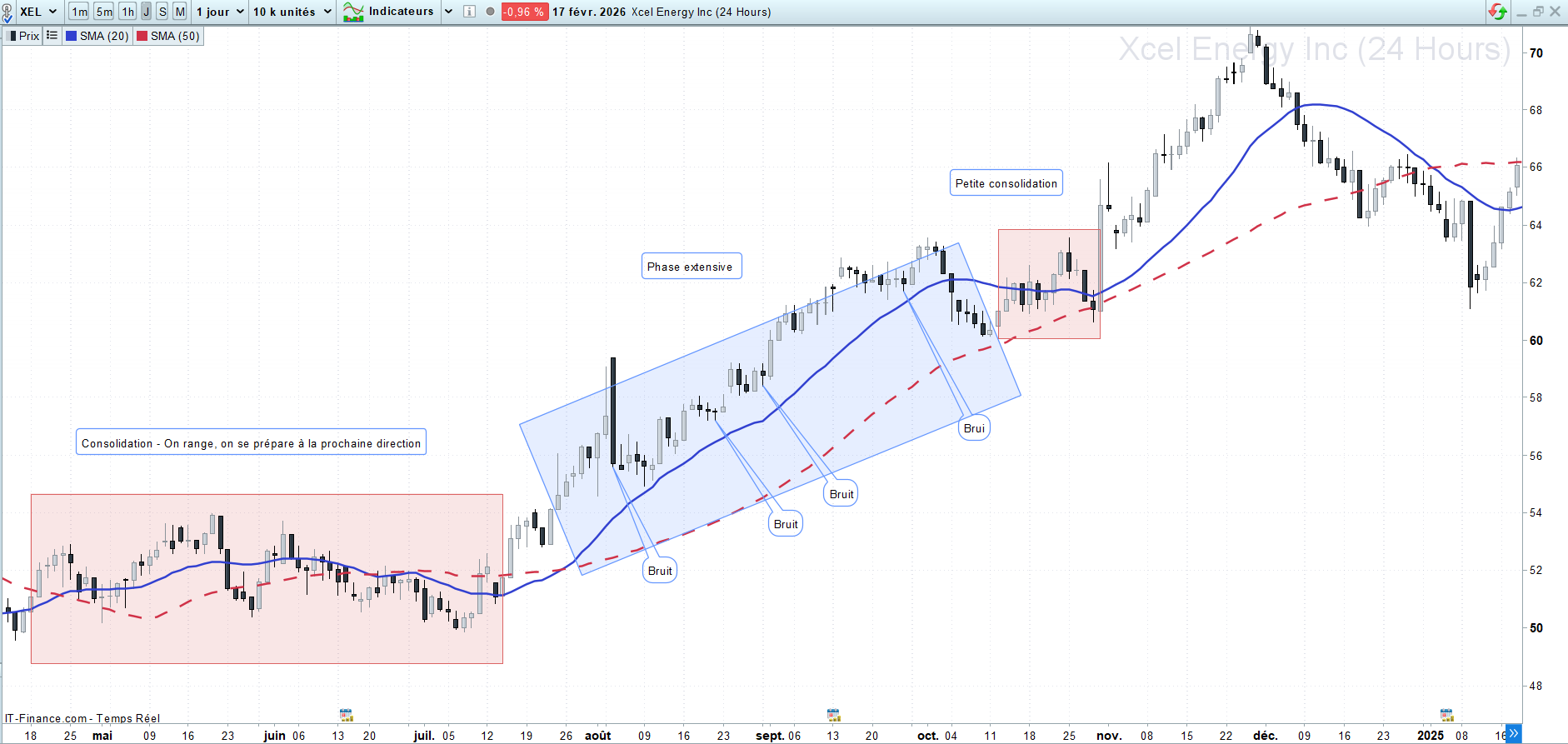1568x744 pixels.
Task: Click the Indicateurs chart icon
Action: [353, 12]
